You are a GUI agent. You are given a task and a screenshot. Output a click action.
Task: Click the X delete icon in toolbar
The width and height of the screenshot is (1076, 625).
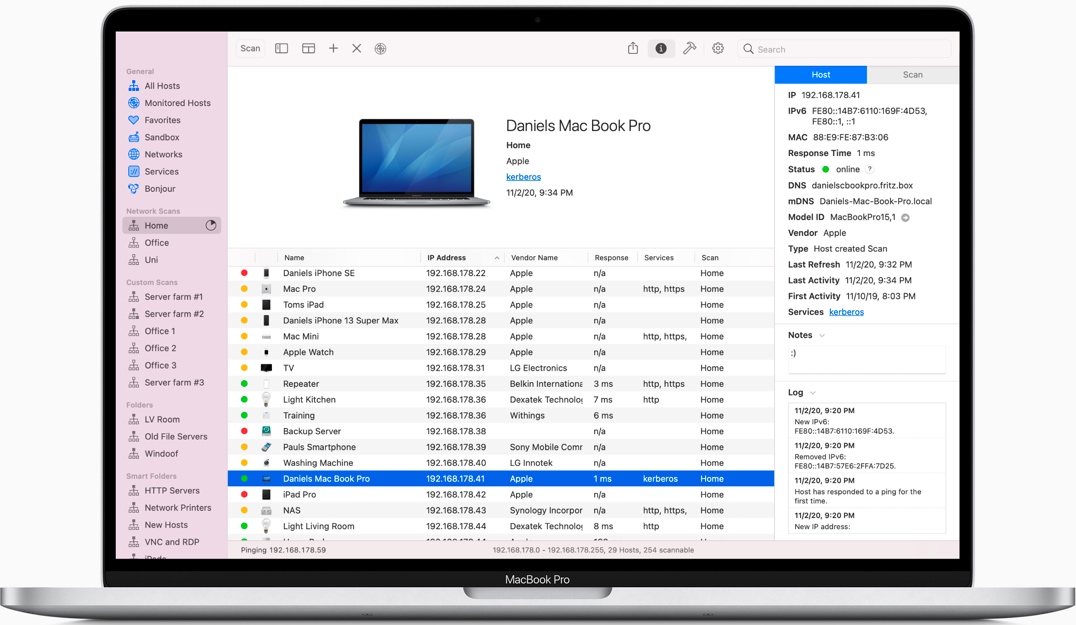356,49
